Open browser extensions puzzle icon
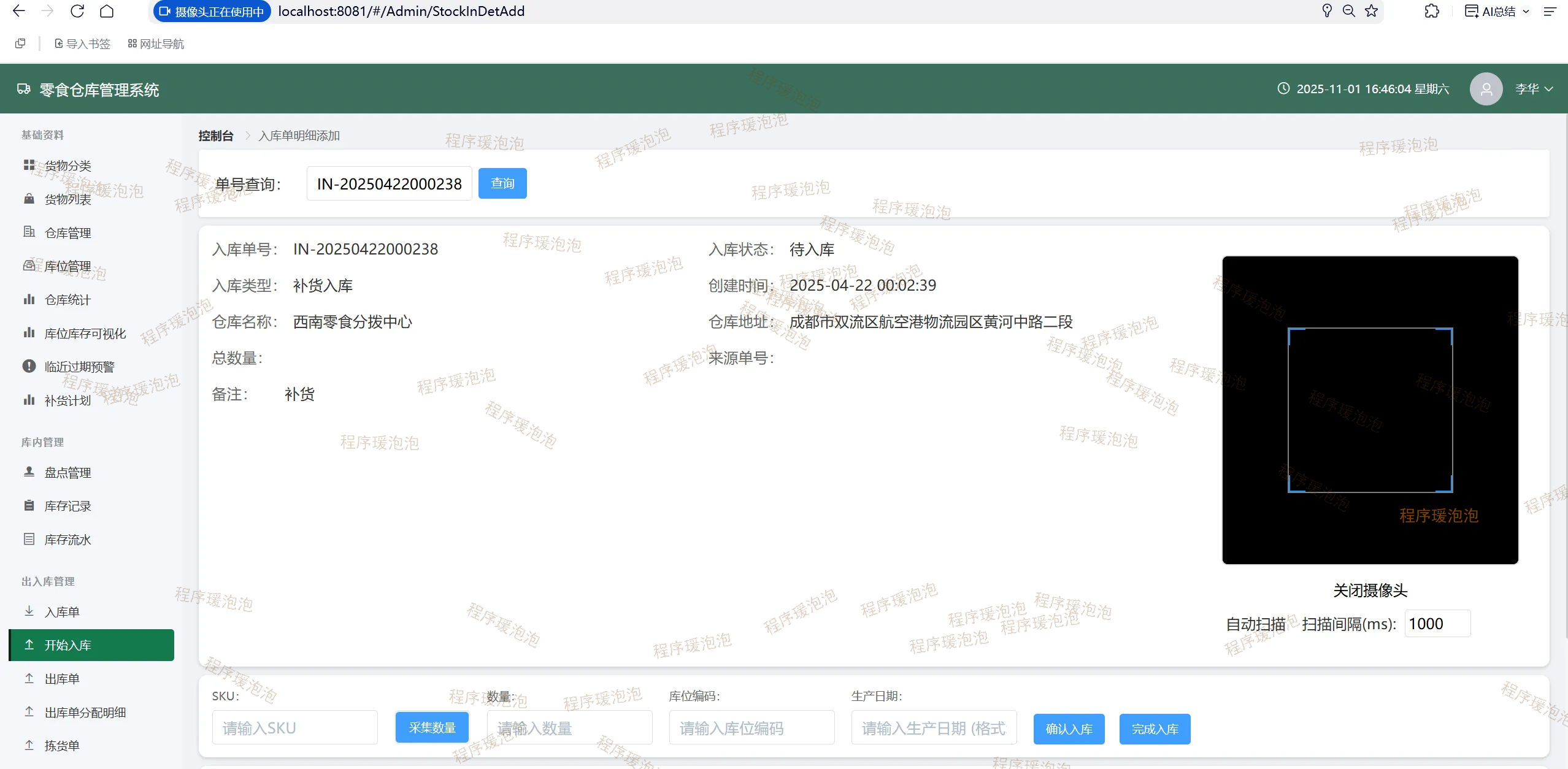 click(x=1432, y=11)
